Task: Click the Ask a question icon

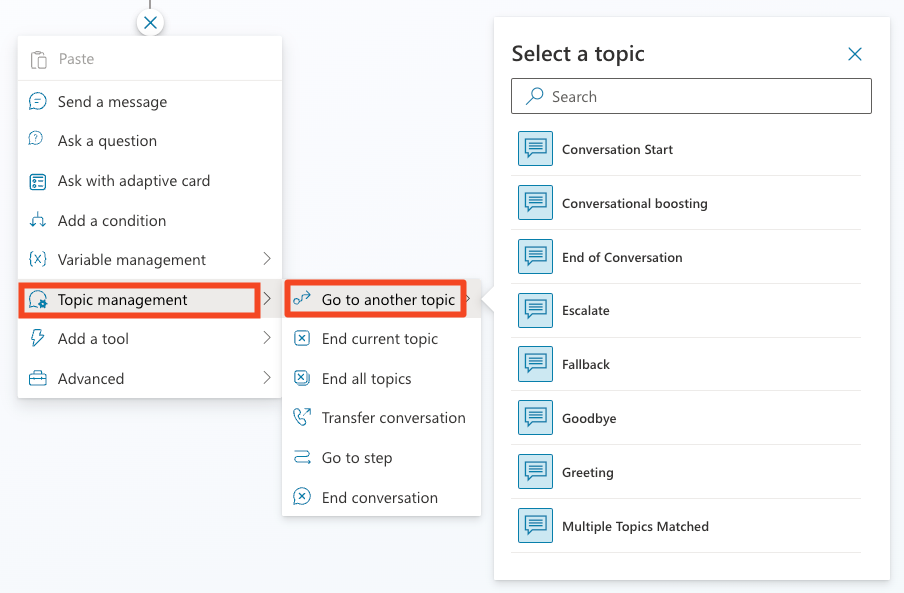Action: (x=38, y=141)
